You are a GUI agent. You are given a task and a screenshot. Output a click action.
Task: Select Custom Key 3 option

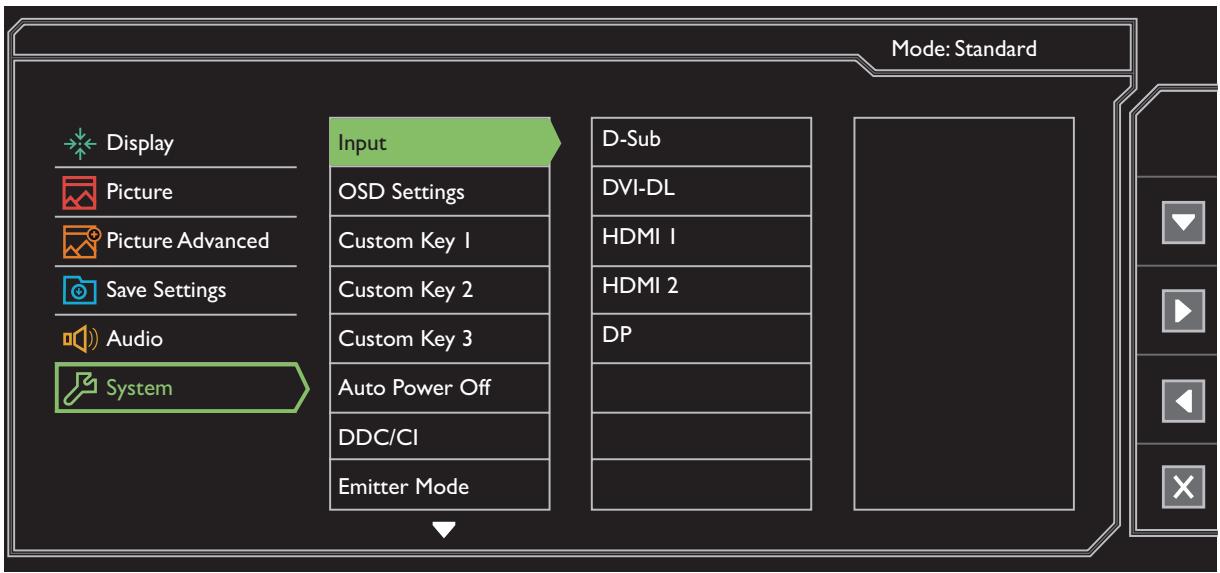pyautogui.click(x=440, y=338)
